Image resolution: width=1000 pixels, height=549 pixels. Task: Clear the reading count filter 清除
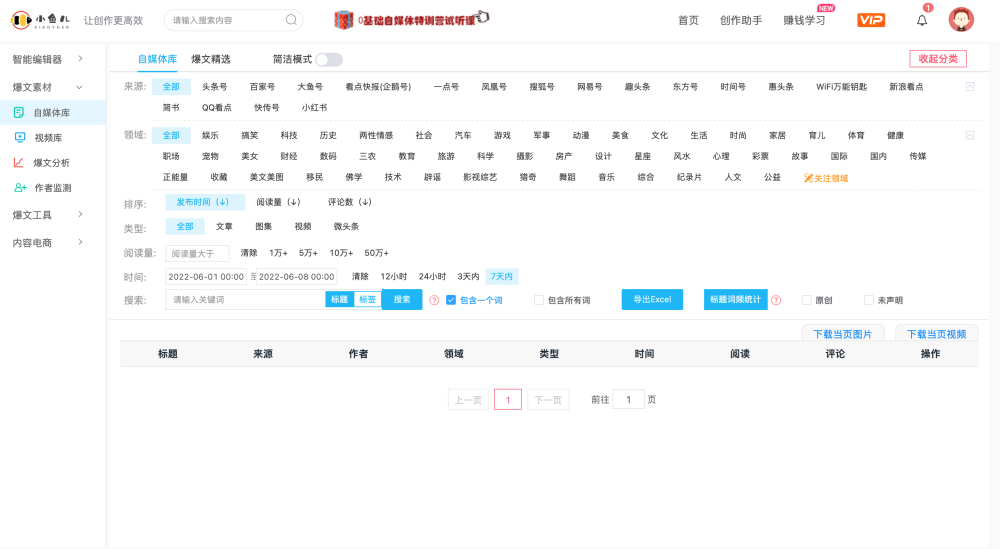pyautogui.click(x=249, y=253)
